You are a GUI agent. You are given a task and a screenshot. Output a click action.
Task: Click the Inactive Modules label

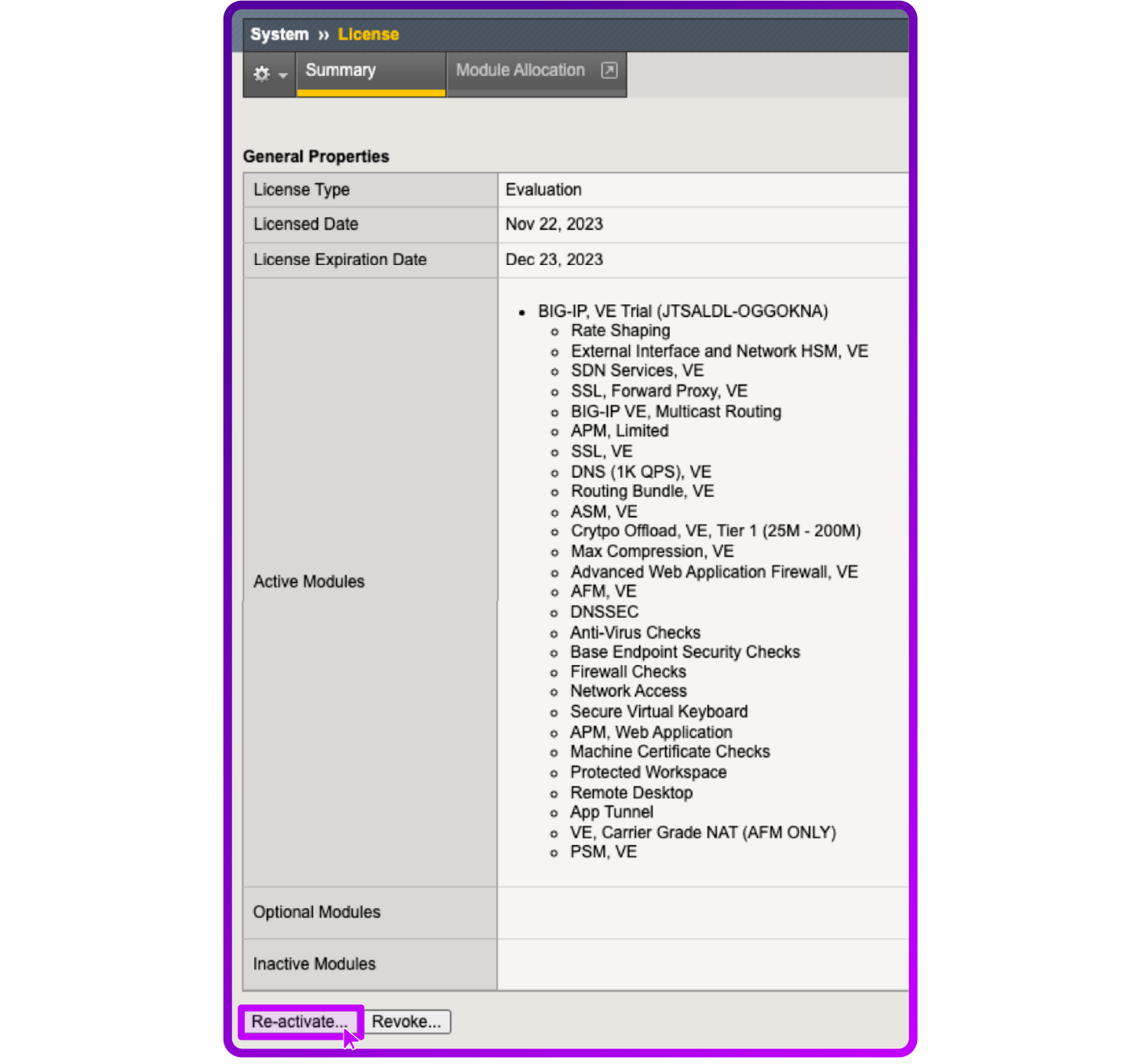tap(314, 964)
